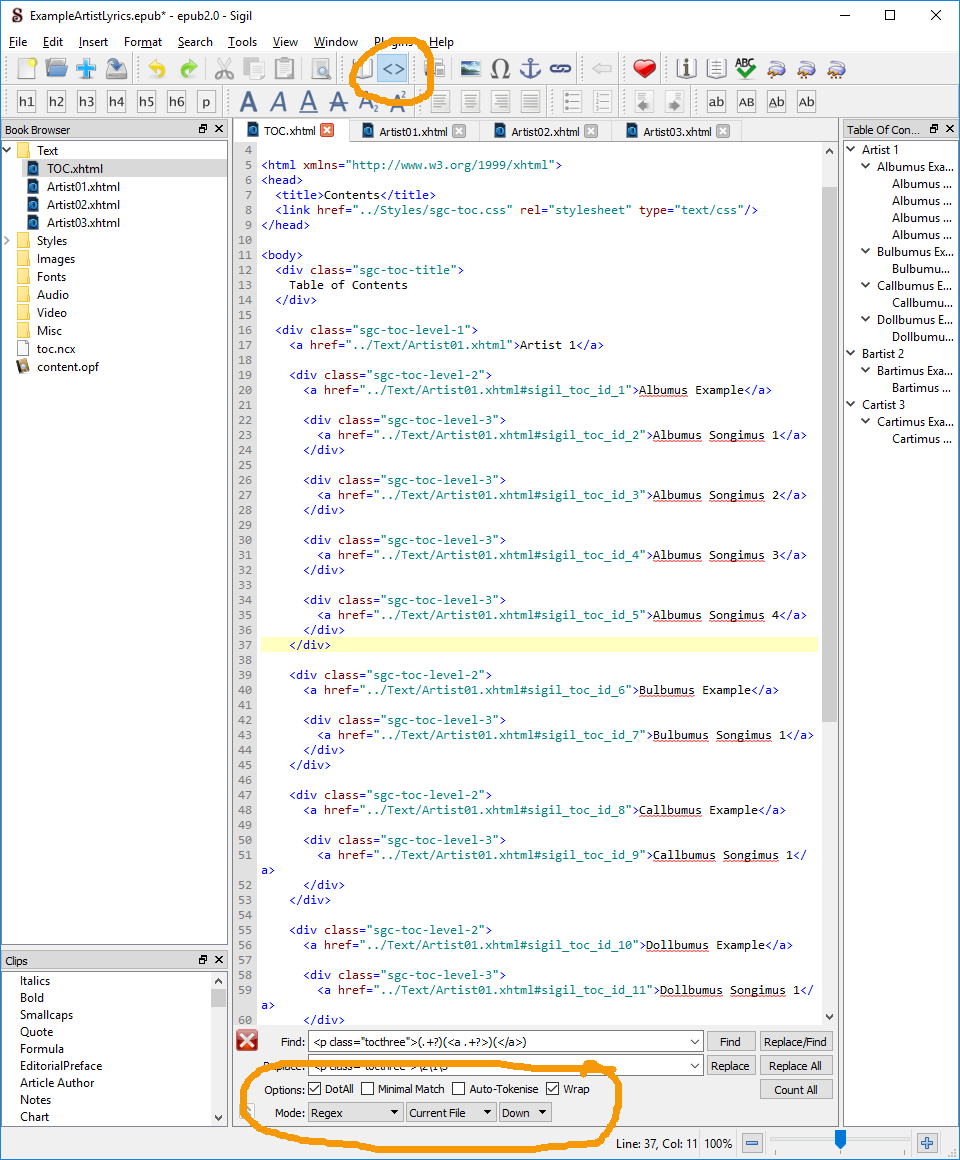Image resolution: width=960 pixels, height=1160 pixels.
Task: Click the red heart Donate icon
Action: tap(645, 69)
